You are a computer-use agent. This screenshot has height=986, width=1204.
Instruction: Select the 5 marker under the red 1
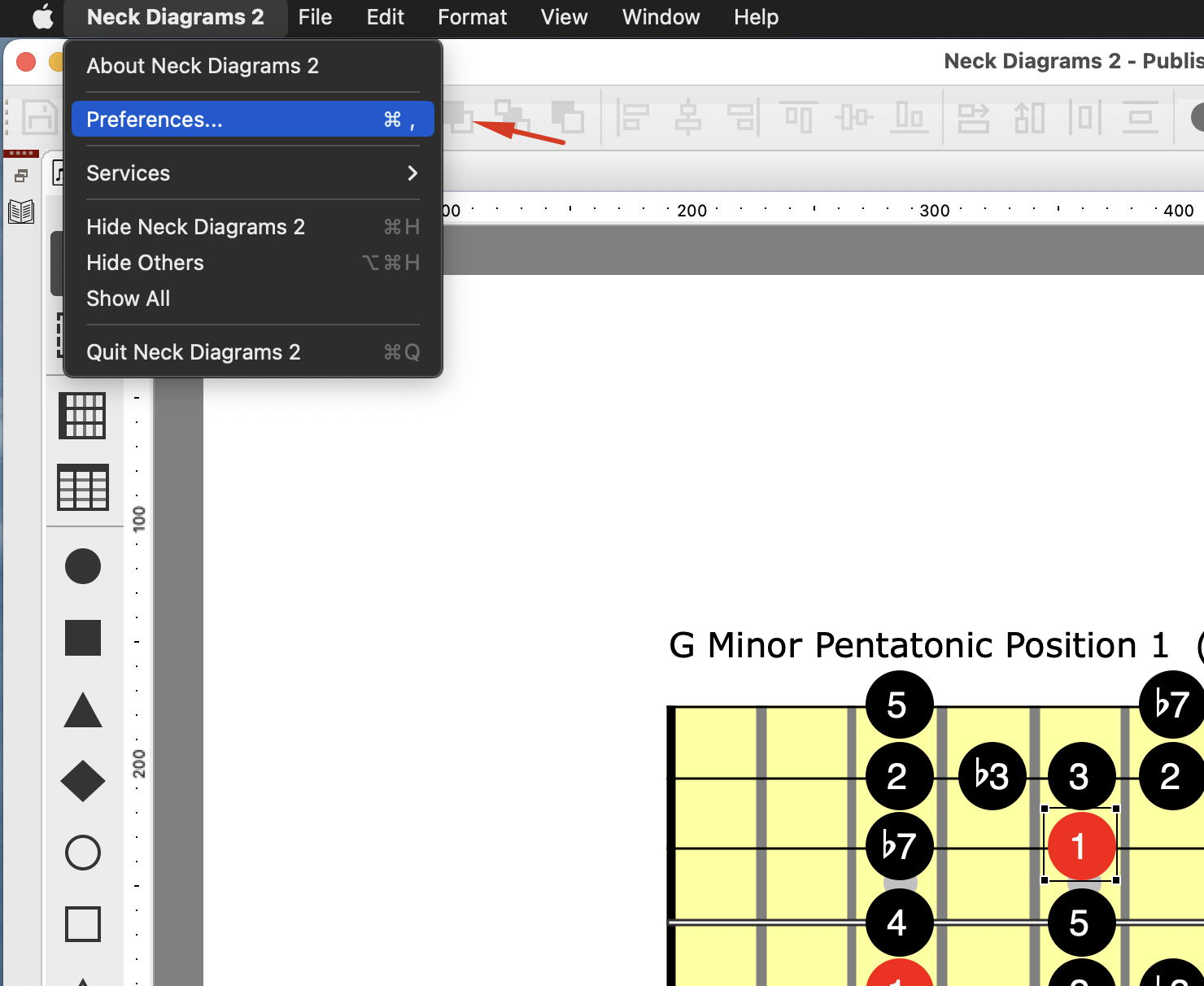click(1081, 923)
